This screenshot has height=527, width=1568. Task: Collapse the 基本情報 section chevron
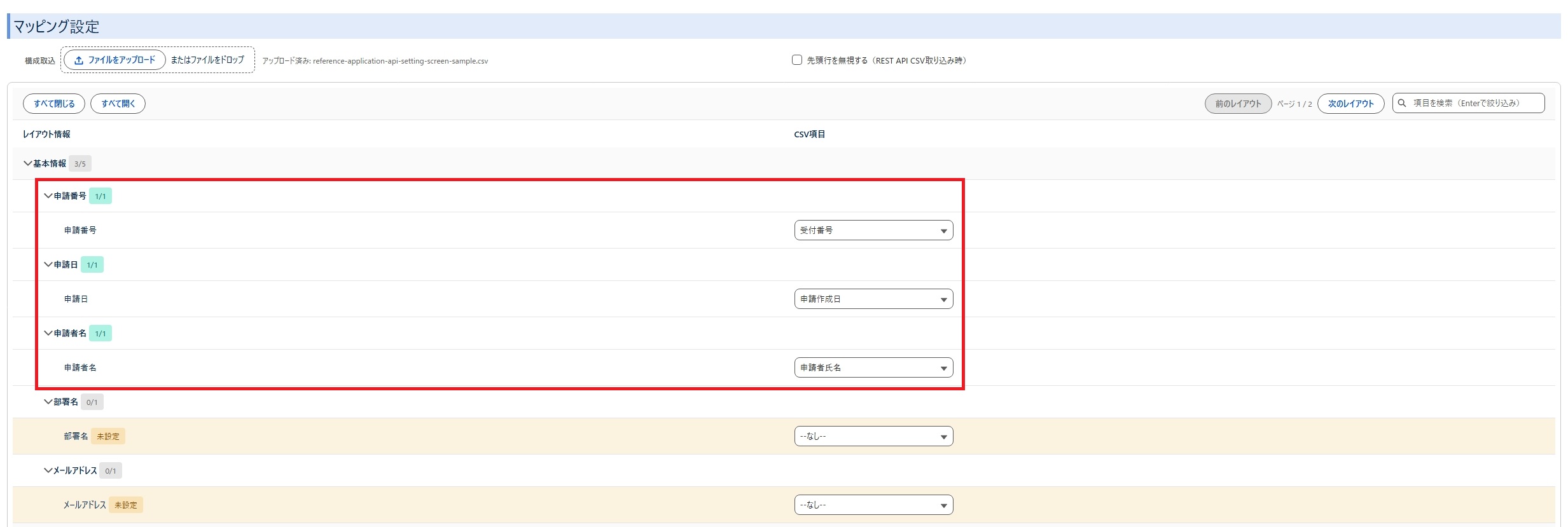point(28,163)
